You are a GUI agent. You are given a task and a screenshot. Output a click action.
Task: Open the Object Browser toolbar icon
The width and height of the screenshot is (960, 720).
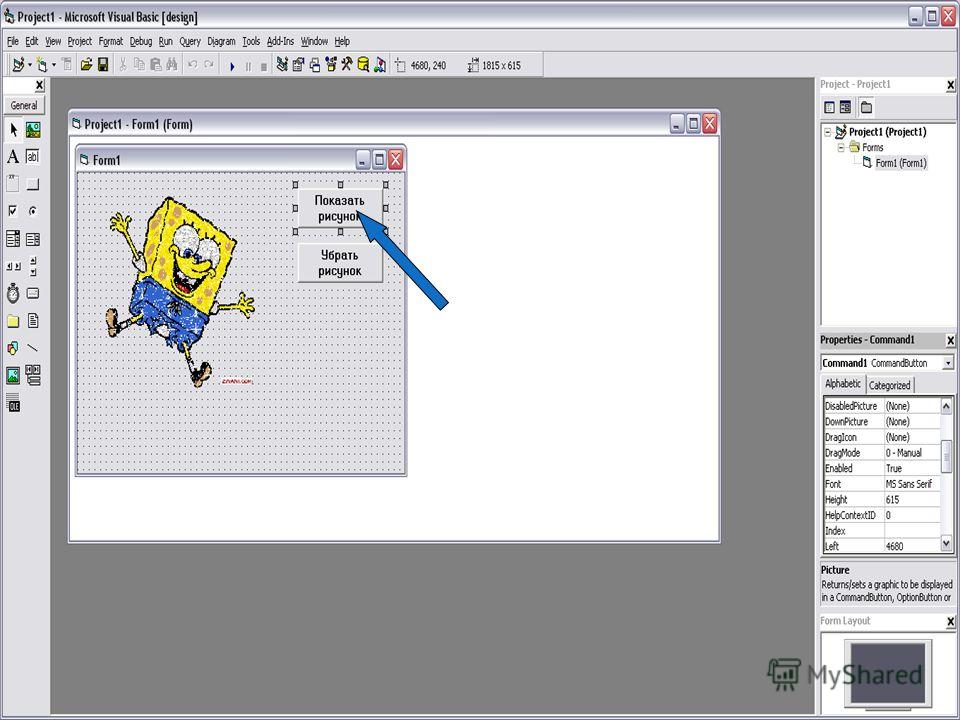coord(331,65)
